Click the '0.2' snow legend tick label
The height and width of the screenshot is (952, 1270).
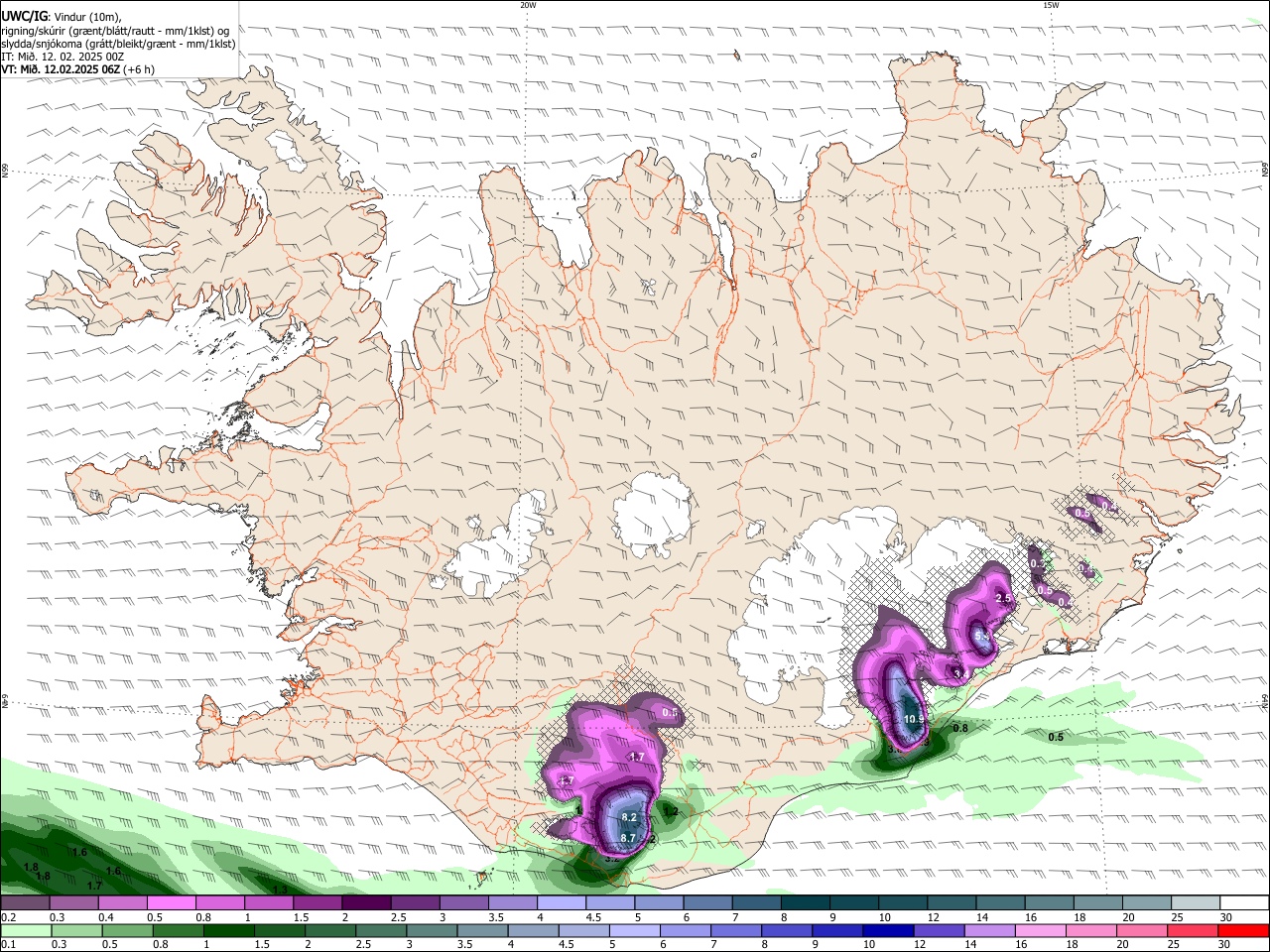[x=8, y=917]
